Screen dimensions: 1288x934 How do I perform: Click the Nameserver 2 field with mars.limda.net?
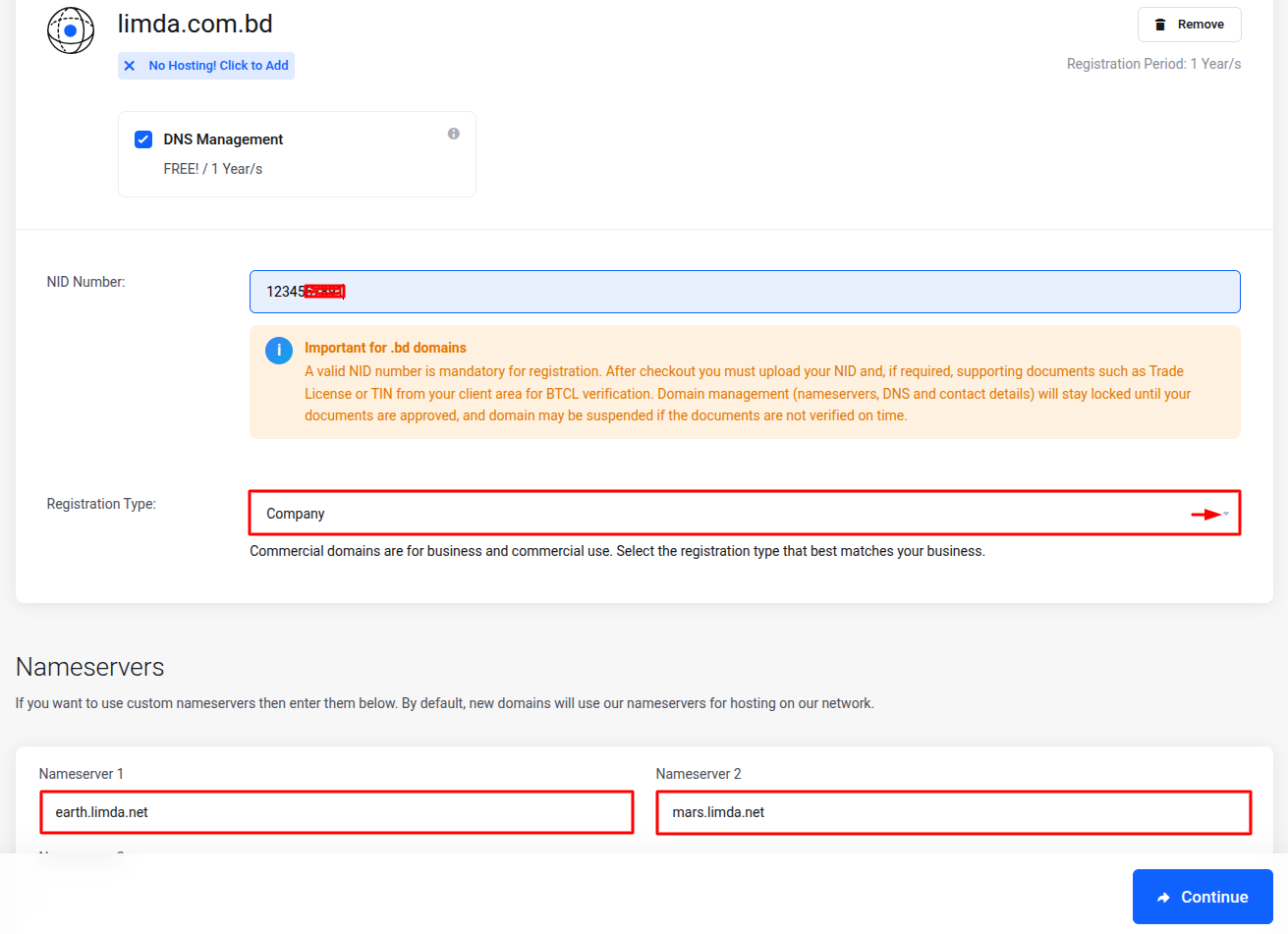pos(953,812)
